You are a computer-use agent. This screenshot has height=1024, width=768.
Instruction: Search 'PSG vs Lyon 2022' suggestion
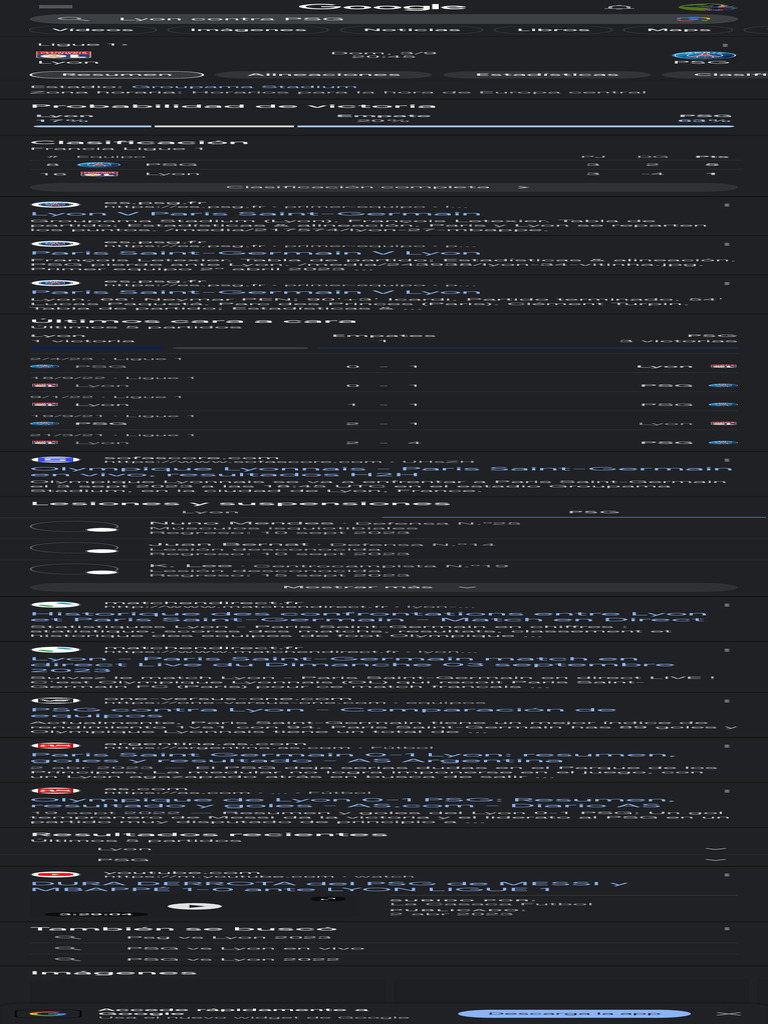click(384, 959)
